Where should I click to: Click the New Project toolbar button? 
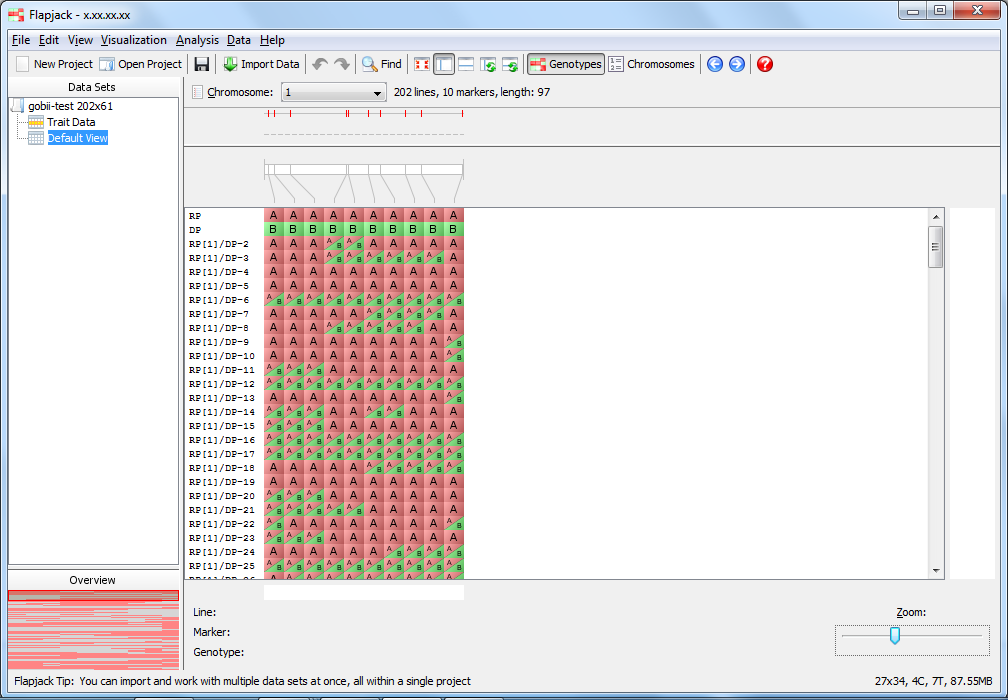(55, 64)
